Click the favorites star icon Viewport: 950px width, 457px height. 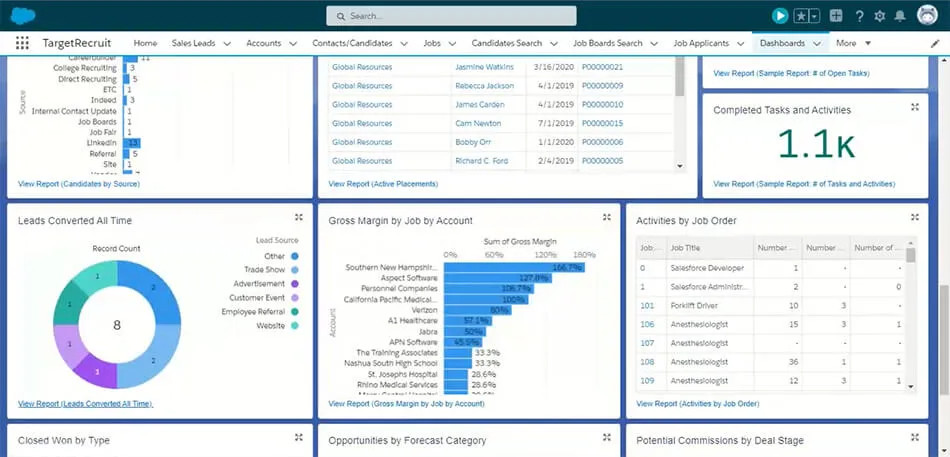tap(802, 16)
